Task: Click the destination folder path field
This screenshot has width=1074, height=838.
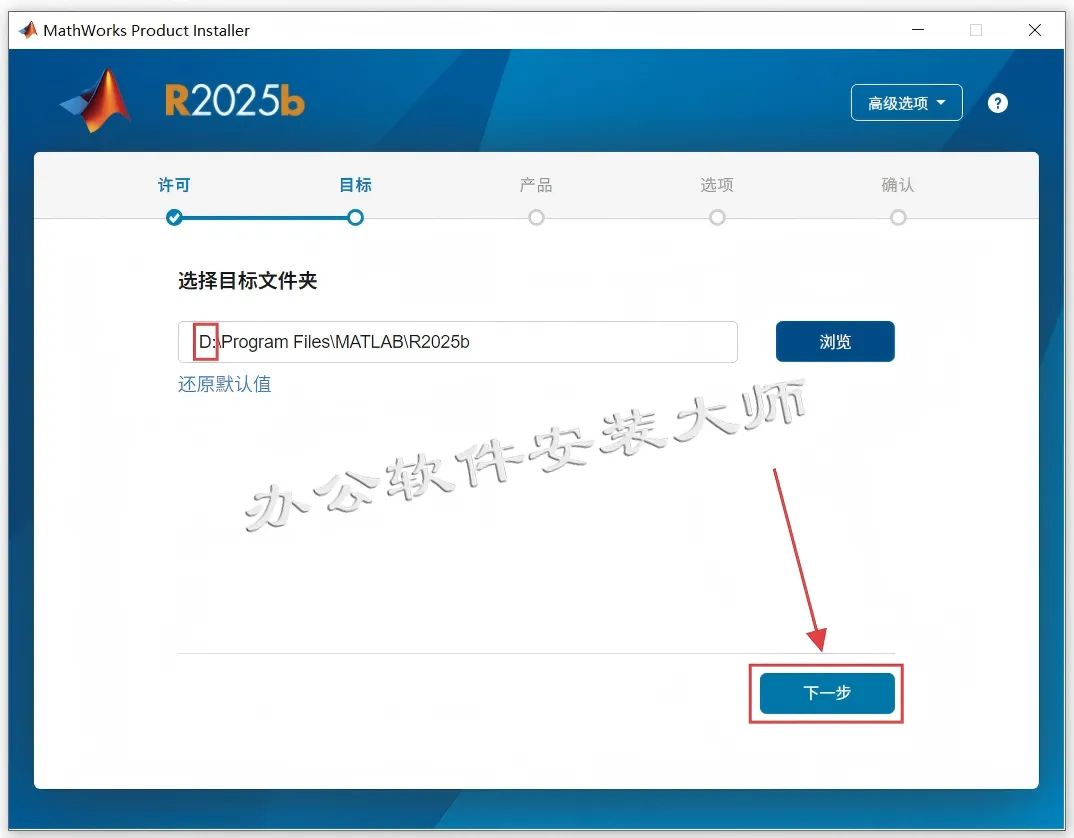Action: [x=458, y=341]
